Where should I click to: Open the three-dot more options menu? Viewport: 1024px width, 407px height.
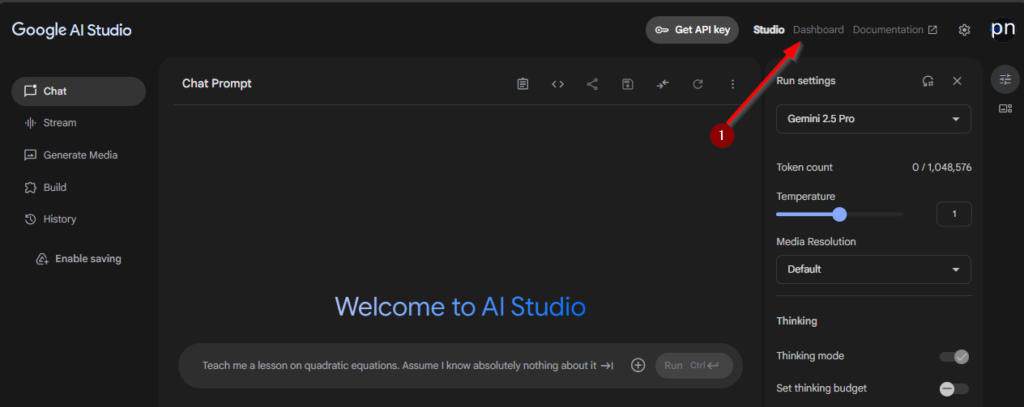tap(733, 84)
